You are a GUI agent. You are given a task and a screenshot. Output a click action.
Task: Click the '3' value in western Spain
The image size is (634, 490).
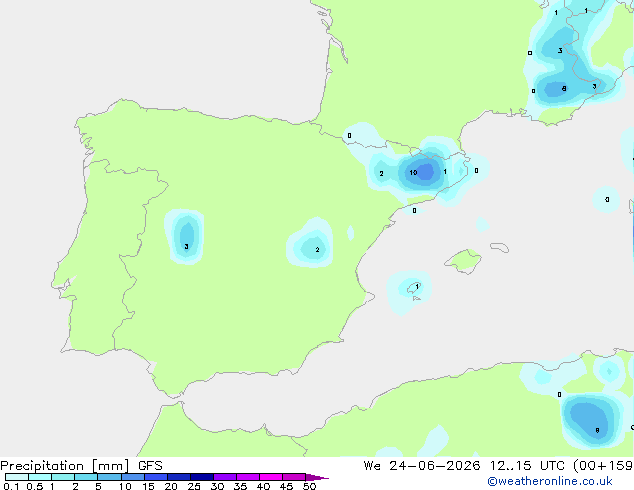(186, 246)
